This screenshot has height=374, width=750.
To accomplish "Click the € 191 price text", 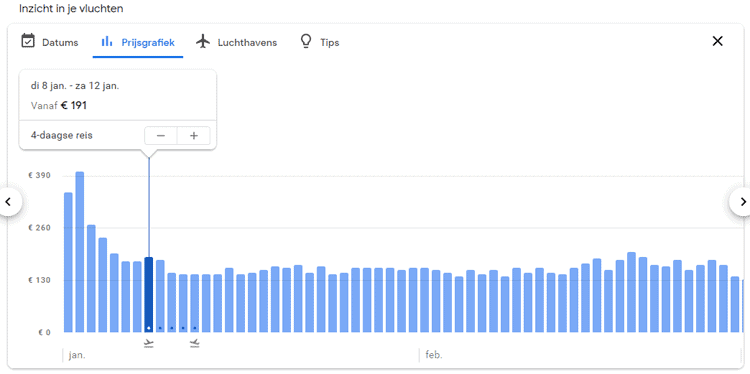I will 74,106.
